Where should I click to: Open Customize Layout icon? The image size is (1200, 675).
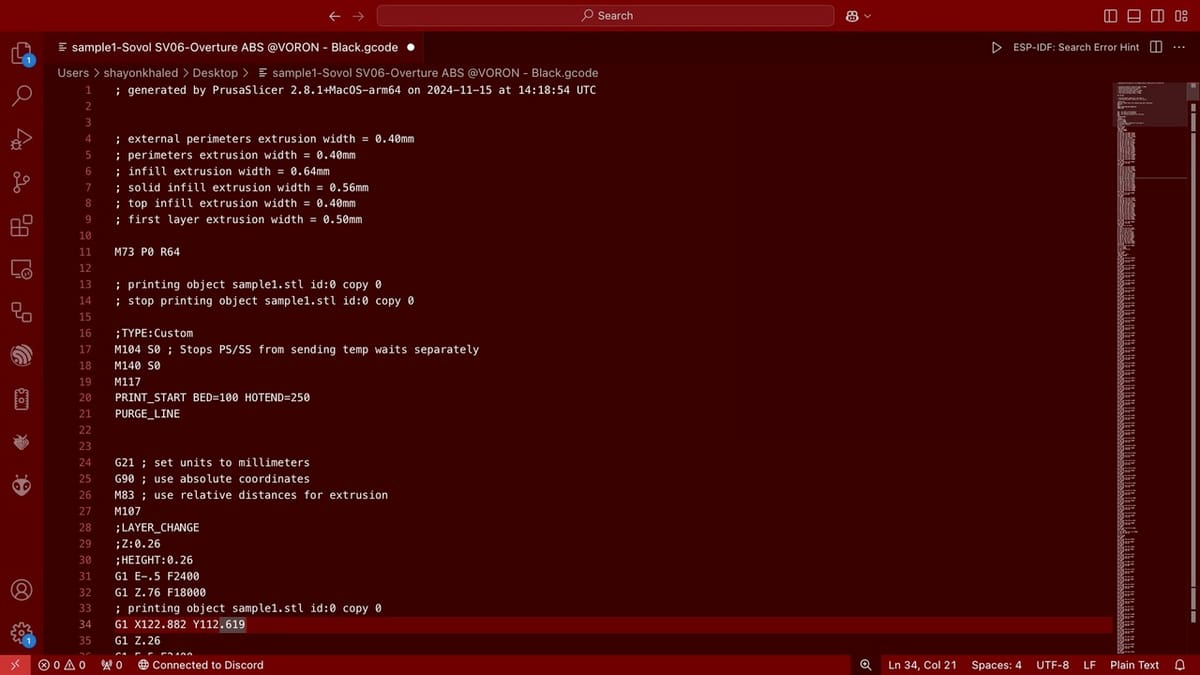click(x=1181, y=16)
